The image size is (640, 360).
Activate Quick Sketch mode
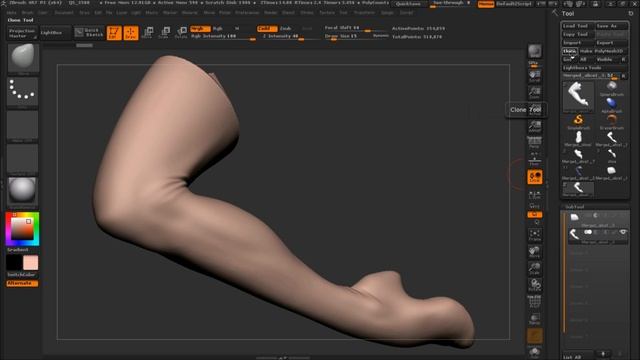point(89,33)
